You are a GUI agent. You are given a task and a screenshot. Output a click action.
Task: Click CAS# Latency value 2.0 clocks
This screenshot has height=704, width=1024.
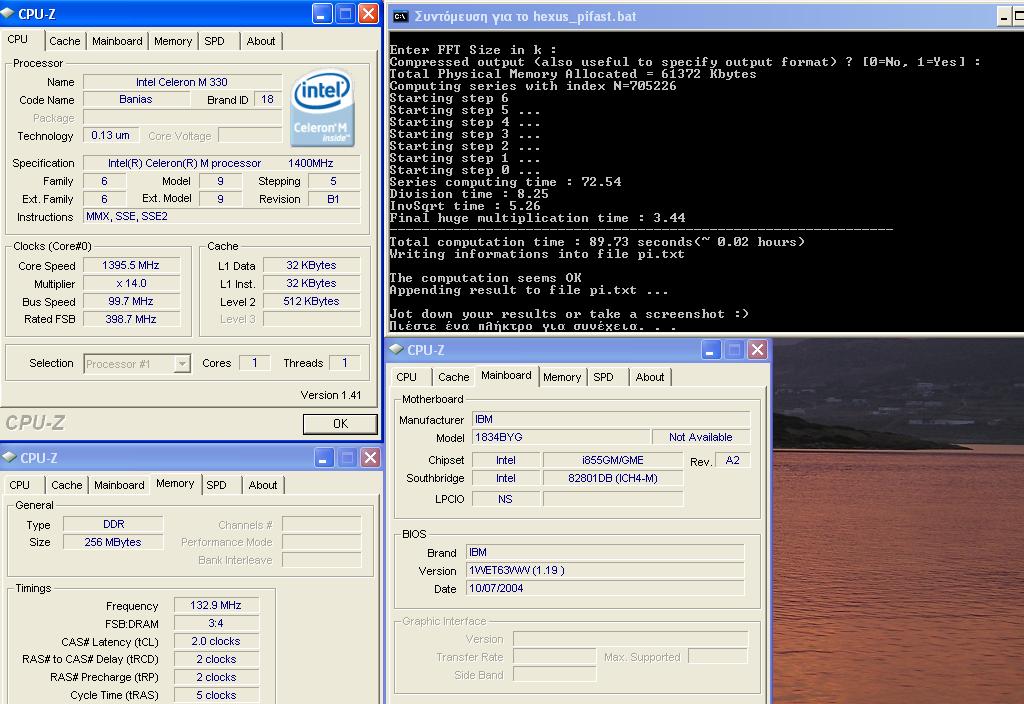216,641
